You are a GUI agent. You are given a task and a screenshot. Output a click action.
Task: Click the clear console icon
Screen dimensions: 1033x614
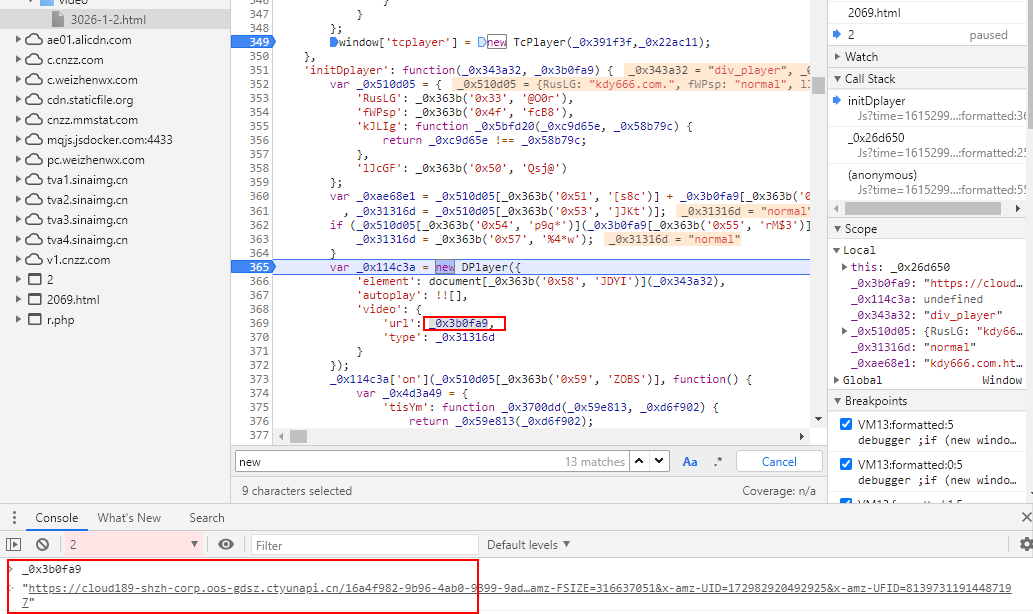pyautogui.click(x=43, y=545)
